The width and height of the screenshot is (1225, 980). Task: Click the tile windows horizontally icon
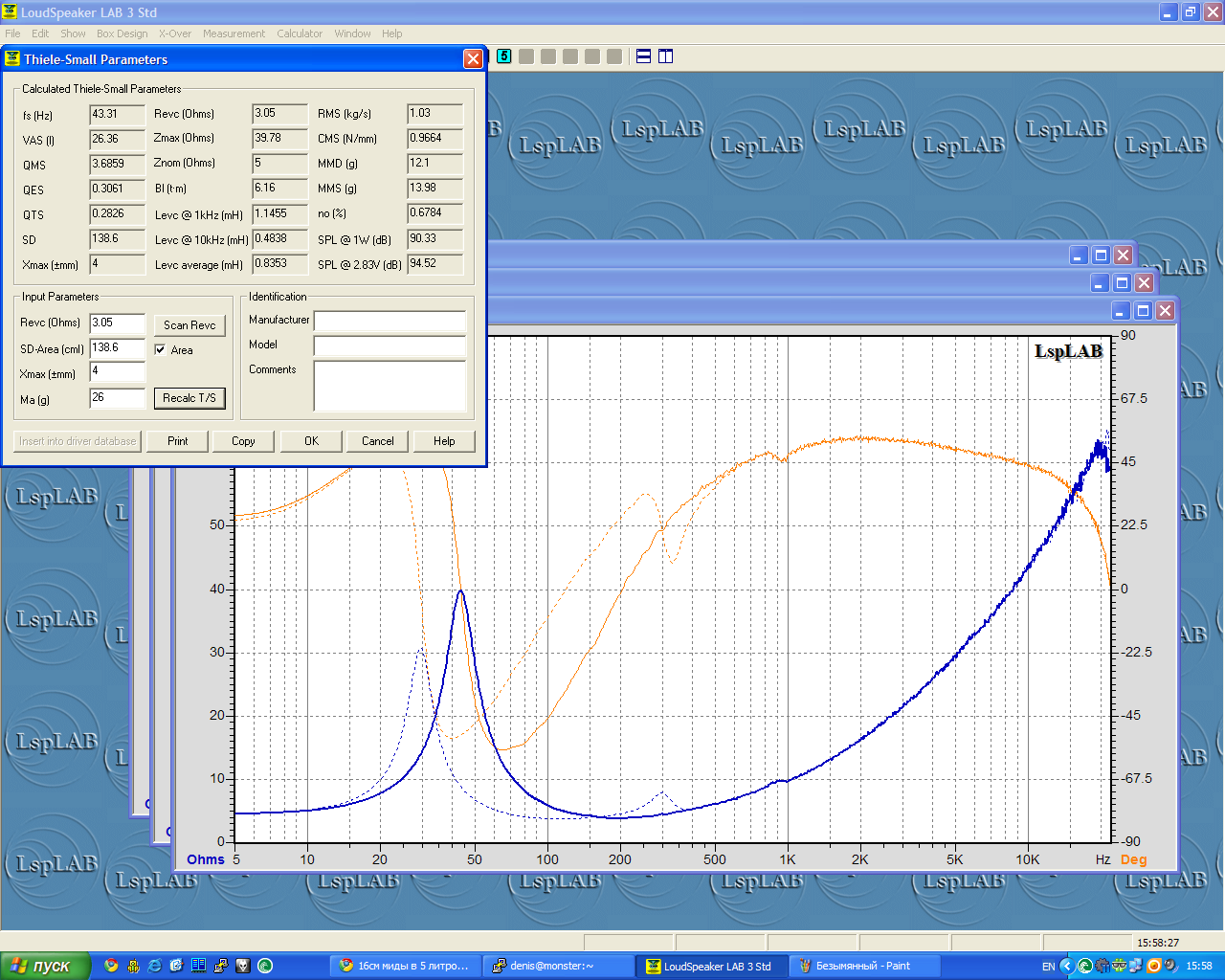tap(644, 56)
